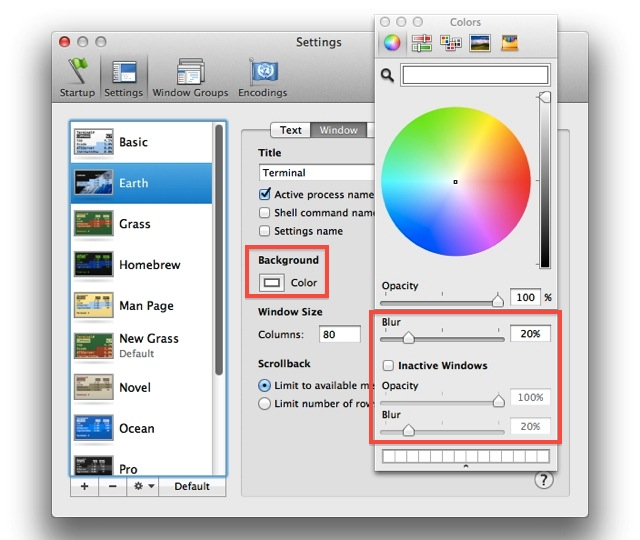Enable the Shell command name checkbox

point(265,213)
